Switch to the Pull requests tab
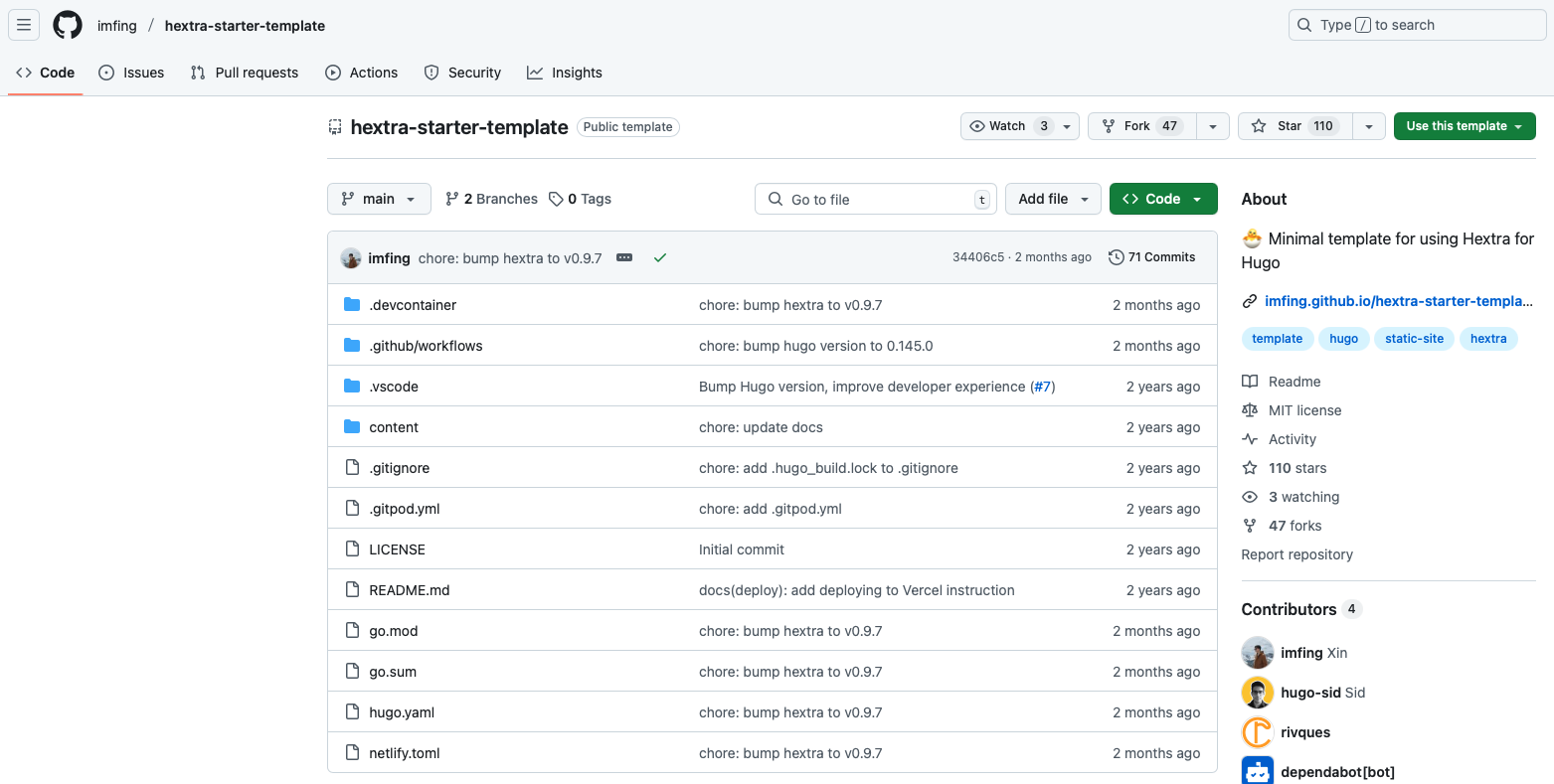This screenshot has height=784, width=1554. (x=245, y=73)
